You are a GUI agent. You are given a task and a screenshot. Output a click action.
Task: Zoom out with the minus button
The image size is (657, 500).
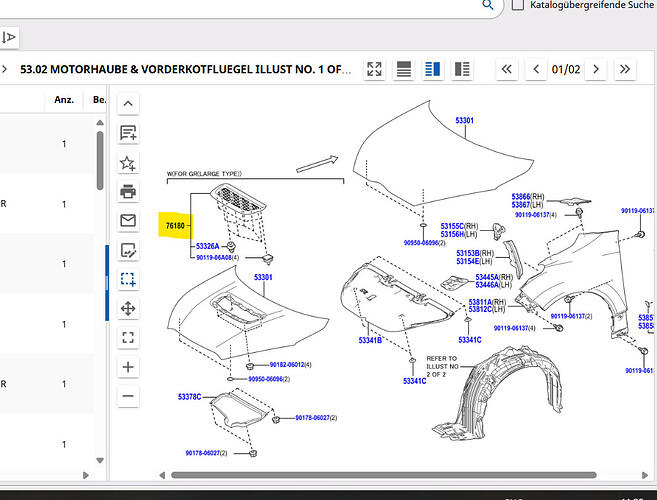point(128,396)
